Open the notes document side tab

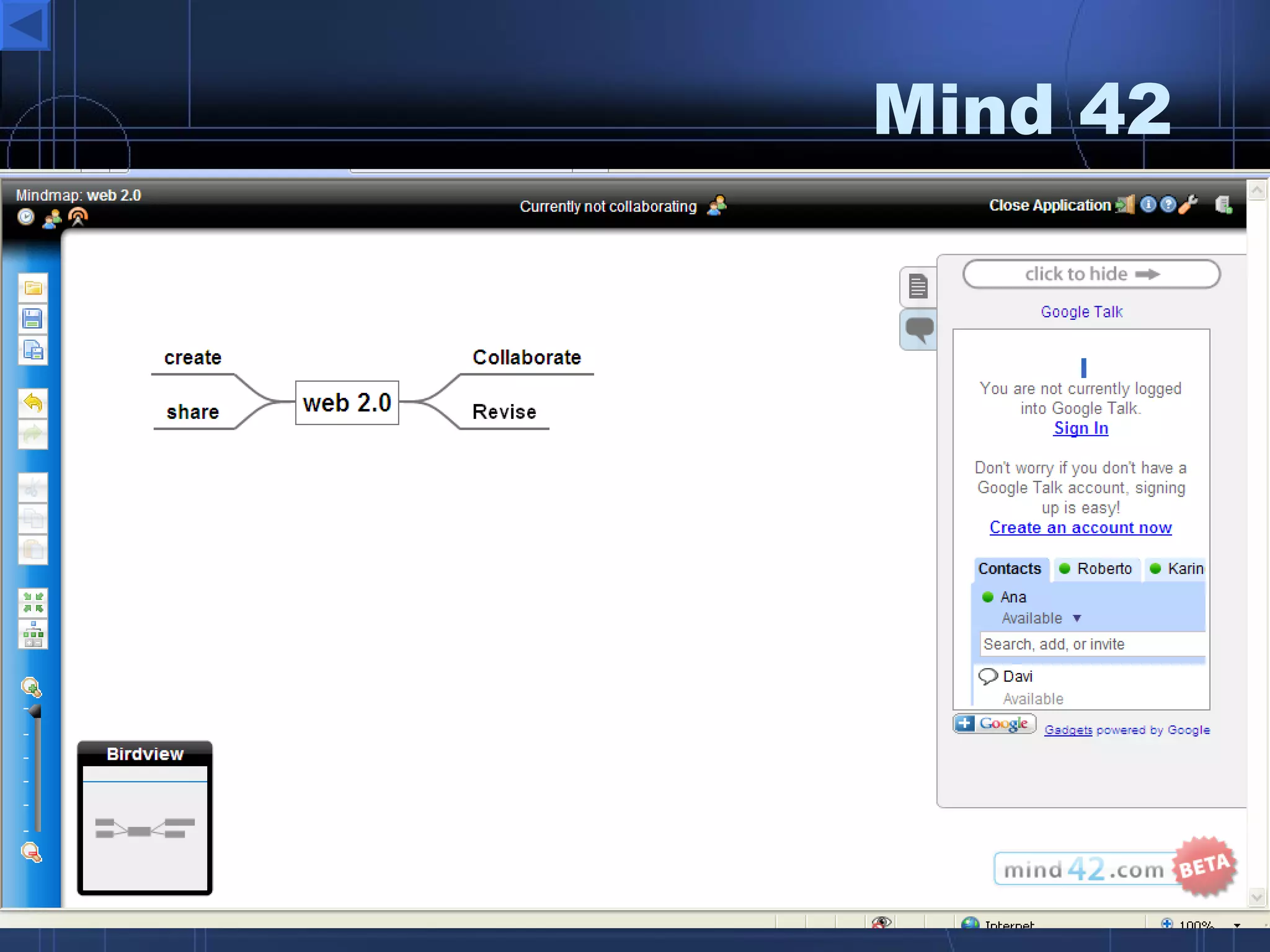918,286
